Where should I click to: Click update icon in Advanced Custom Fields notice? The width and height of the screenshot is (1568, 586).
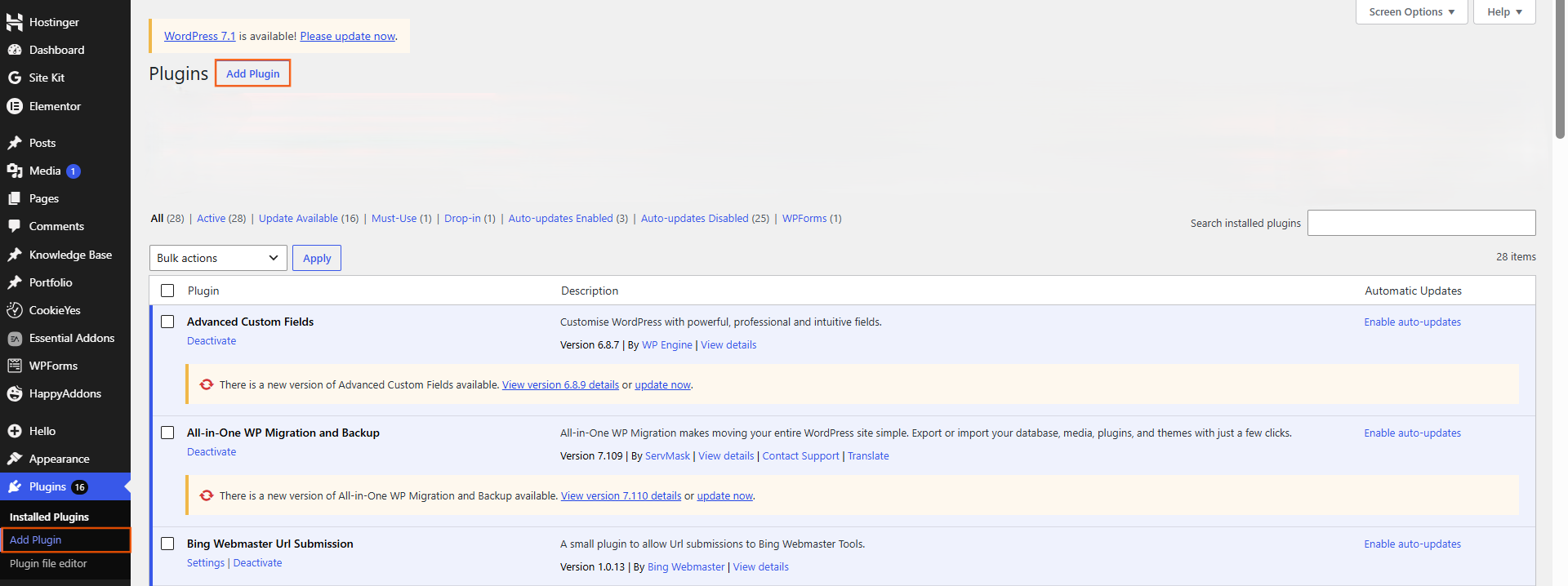pyautogui.click(x=207, y=384)
